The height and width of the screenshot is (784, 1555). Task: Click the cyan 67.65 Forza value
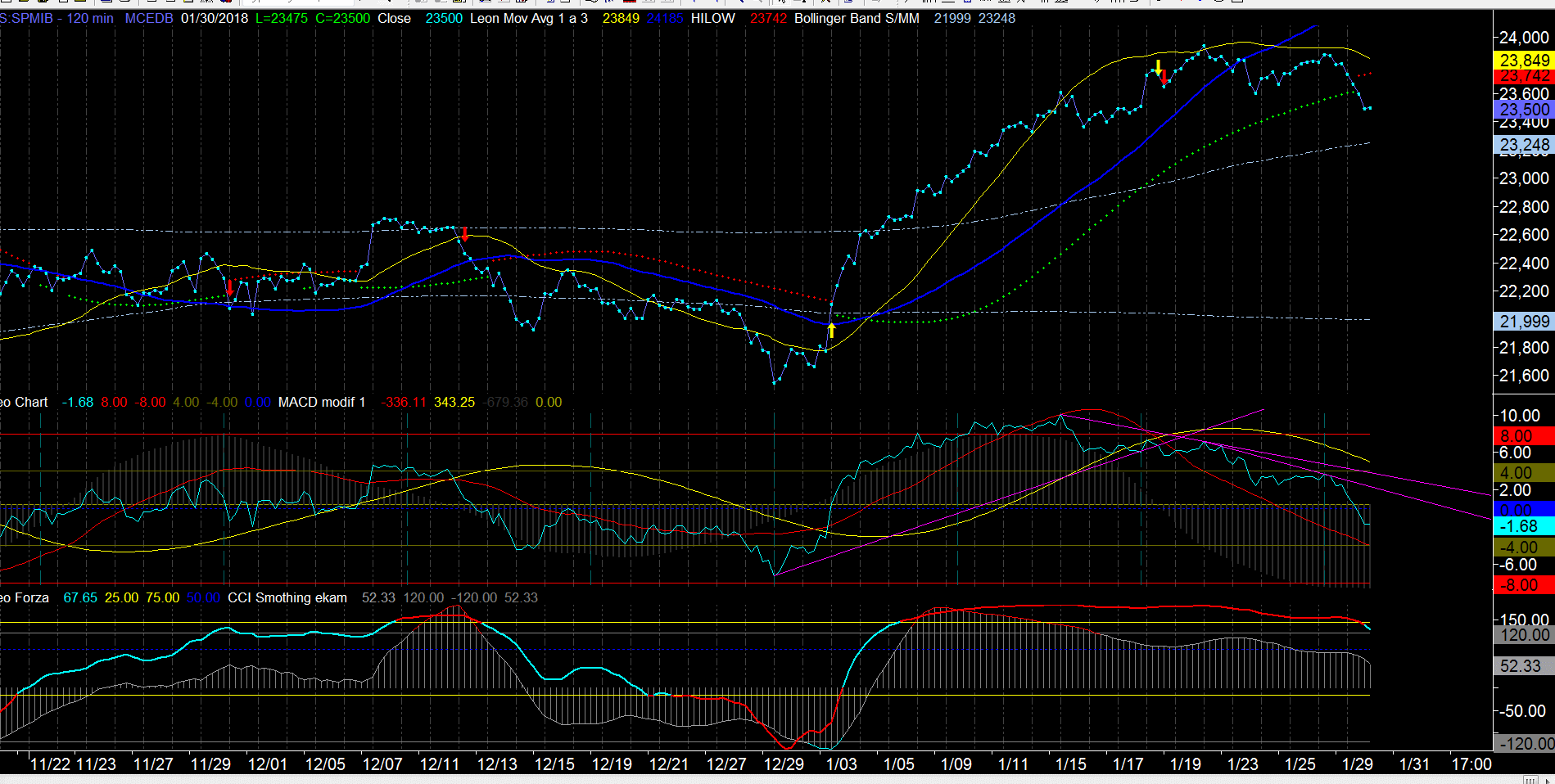pyautogui.click(x=80, y=597)
